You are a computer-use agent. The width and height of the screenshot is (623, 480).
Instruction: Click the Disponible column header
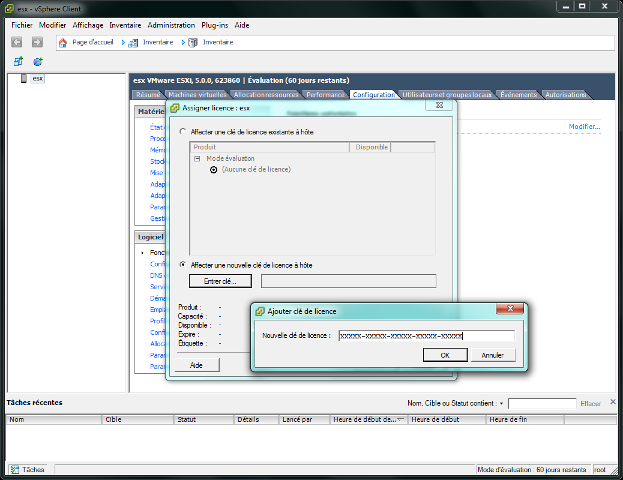click(x=371, y=147)
